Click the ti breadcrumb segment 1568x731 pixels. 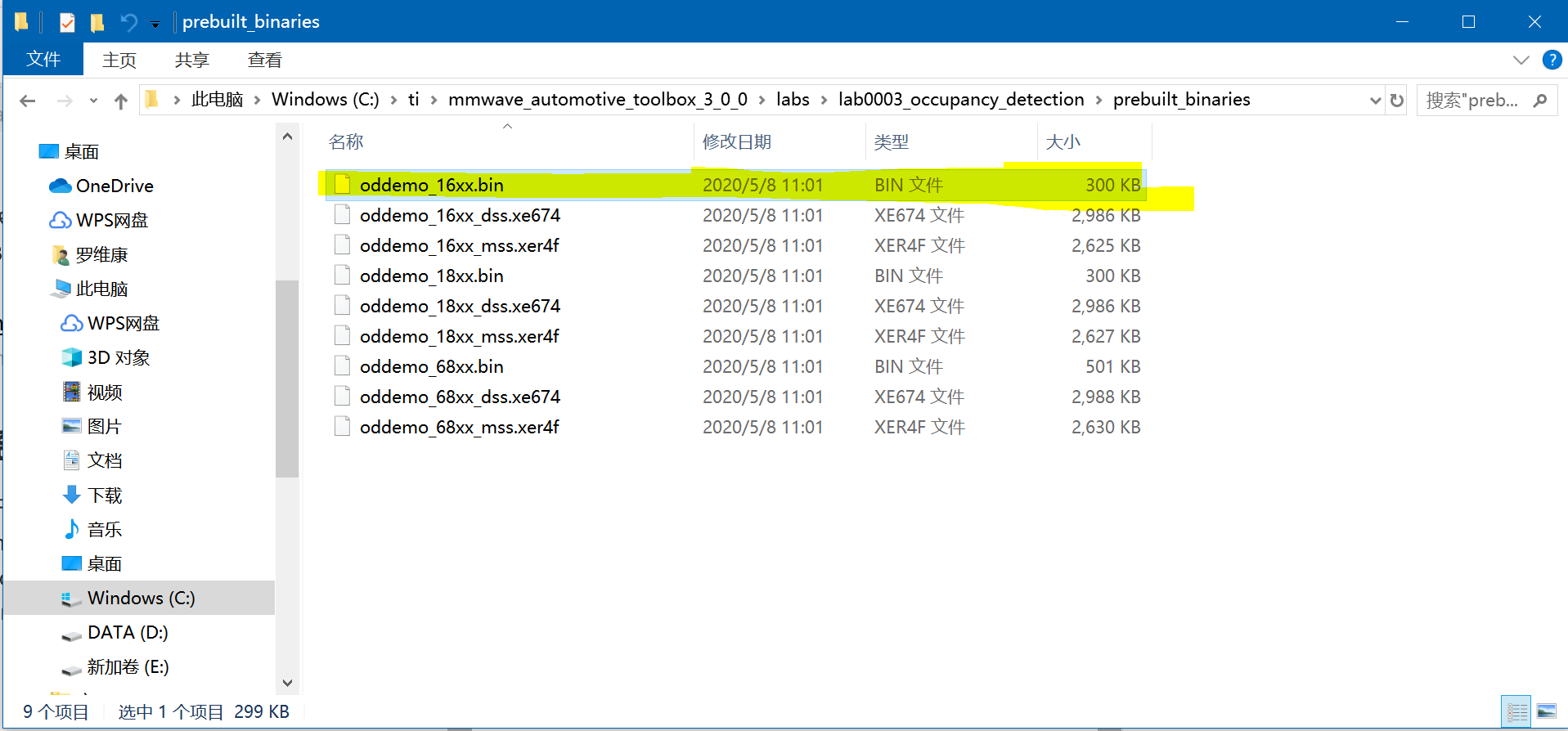coord(414,100)
